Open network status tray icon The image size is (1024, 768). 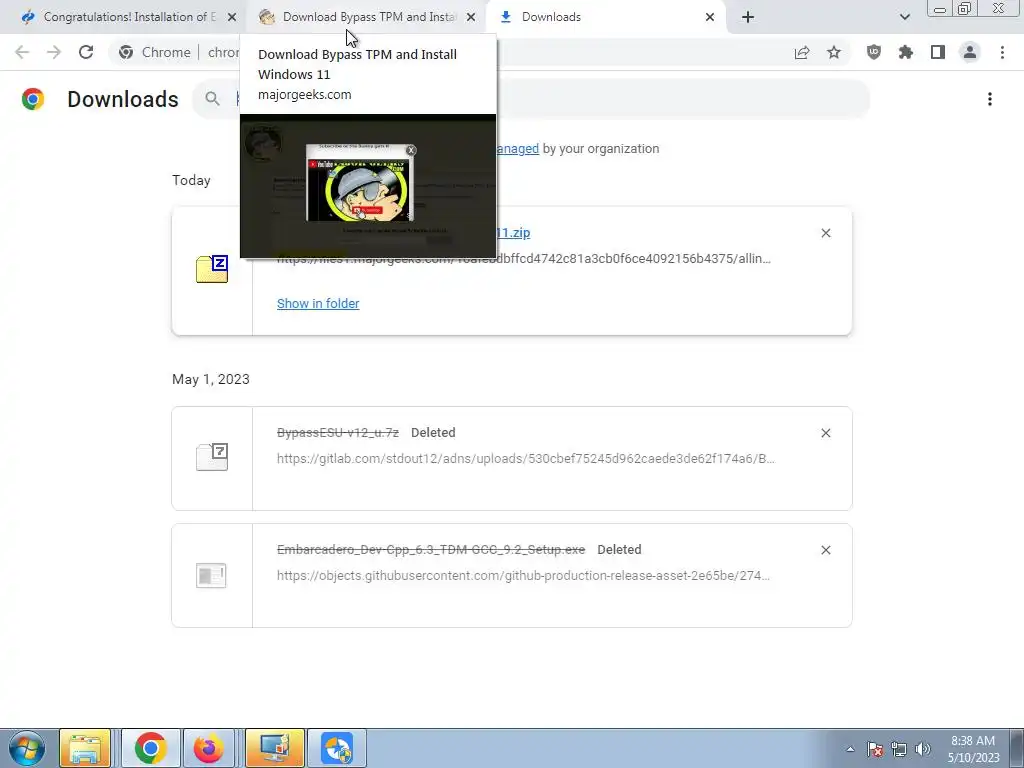(899, 749)
